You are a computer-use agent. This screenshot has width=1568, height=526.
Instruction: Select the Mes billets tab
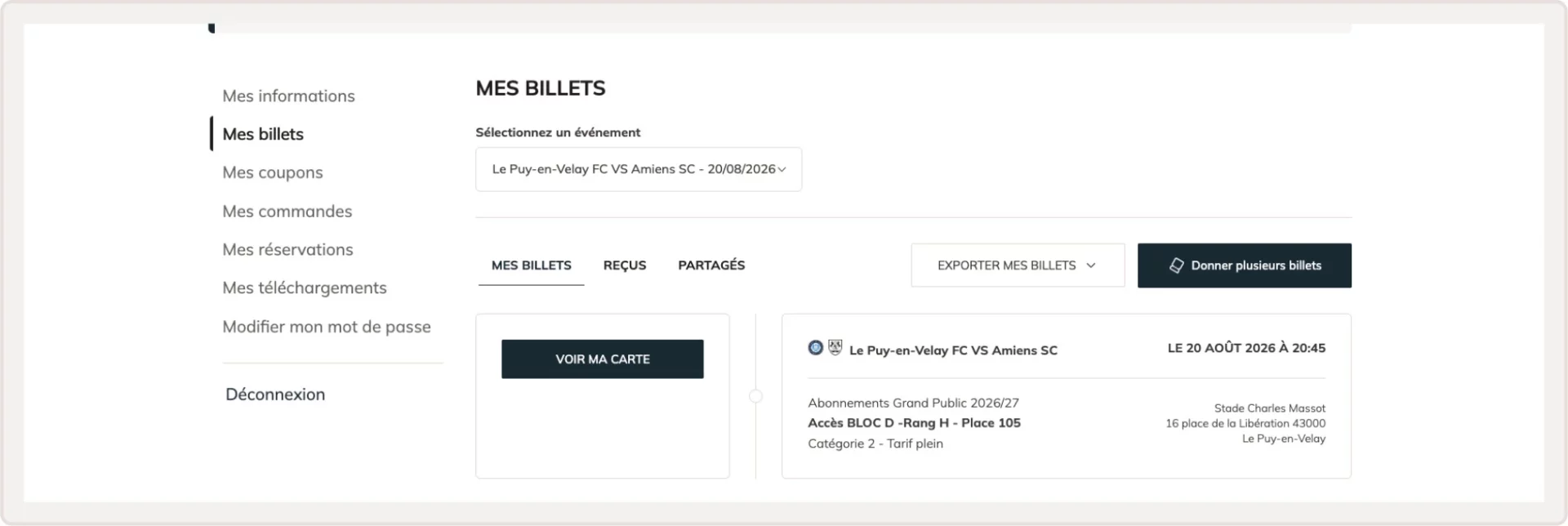click(532, 265)
